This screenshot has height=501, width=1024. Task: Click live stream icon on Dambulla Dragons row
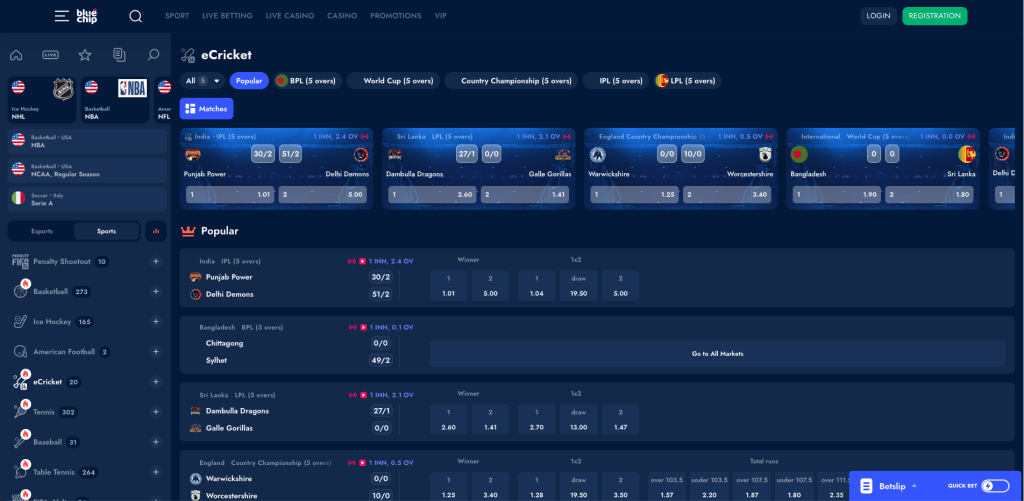point(362,395)
